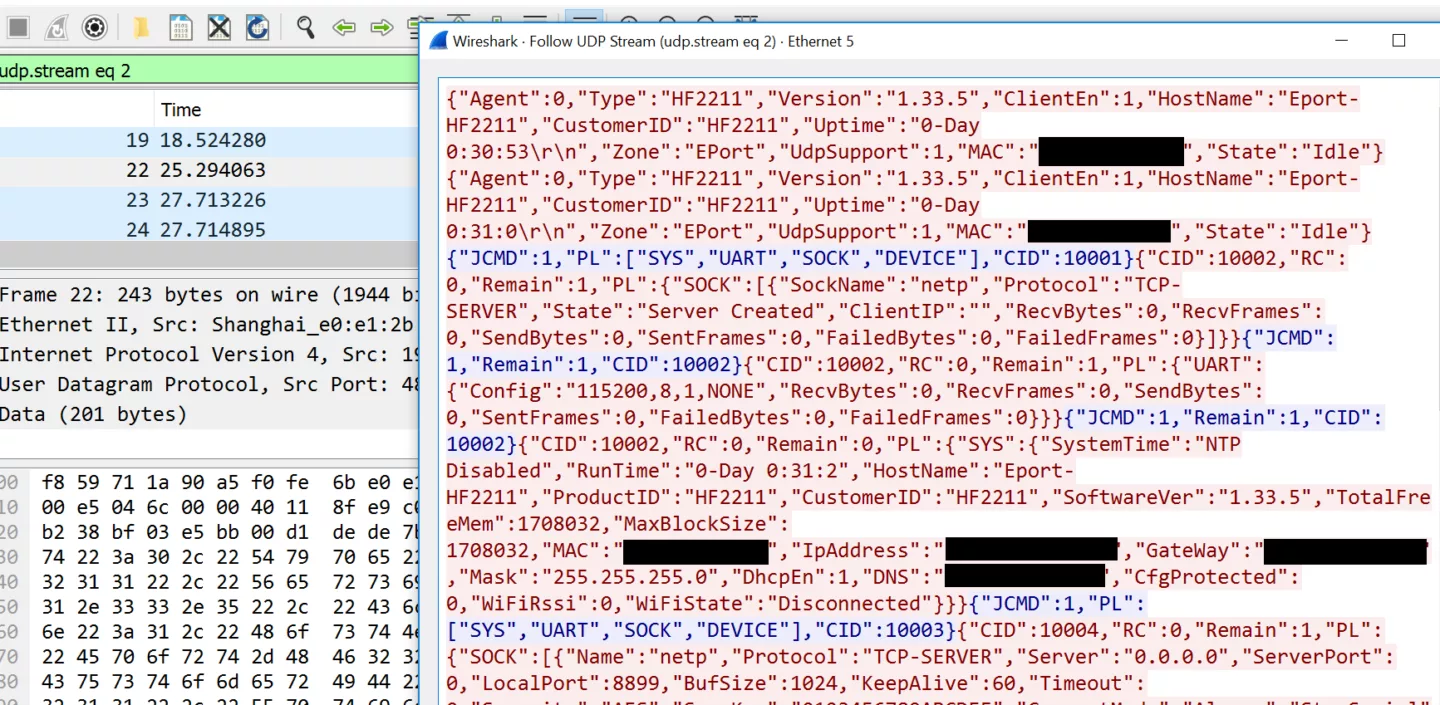Click the Find a packet magnifier
The image size is (1440, 705).
click(306, 28)
